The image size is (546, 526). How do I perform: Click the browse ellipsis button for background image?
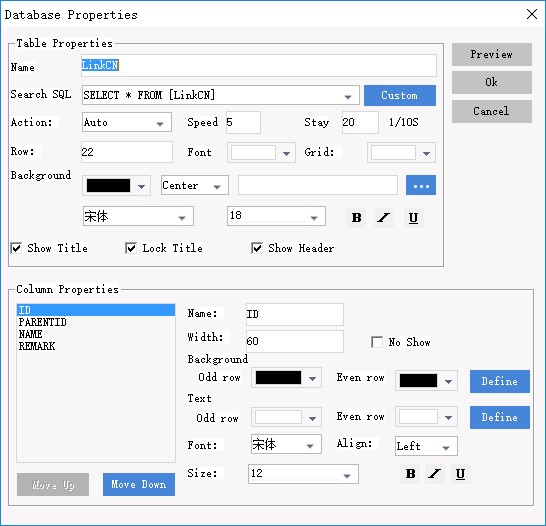pos(421,185)
